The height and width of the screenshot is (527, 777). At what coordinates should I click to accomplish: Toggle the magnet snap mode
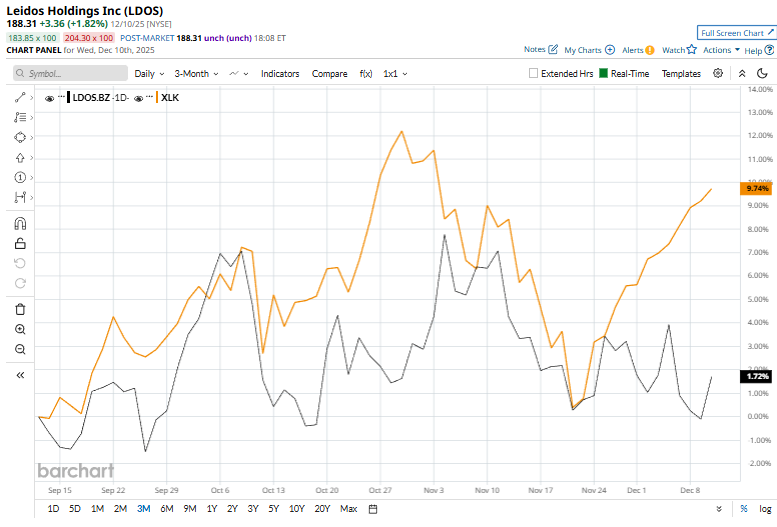pos(20,224)
